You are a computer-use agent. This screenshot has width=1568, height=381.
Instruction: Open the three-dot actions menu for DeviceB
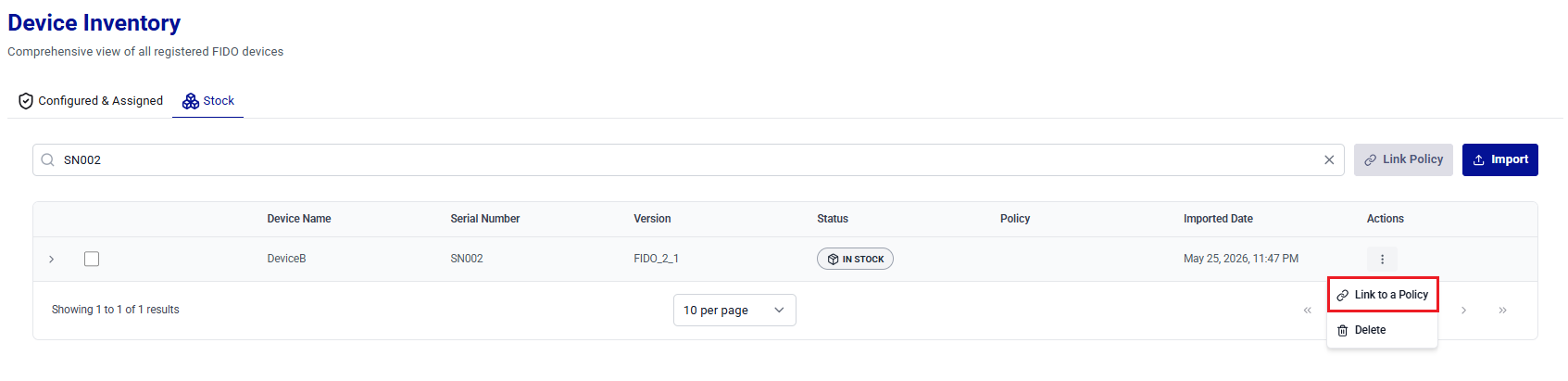[x=1382, y=259]
